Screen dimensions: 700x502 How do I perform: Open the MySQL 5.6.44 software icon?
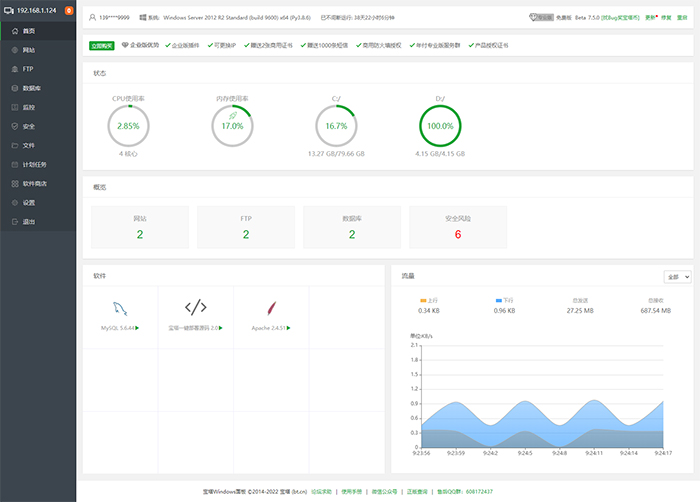pyautogui.click(x=119, y=307)
